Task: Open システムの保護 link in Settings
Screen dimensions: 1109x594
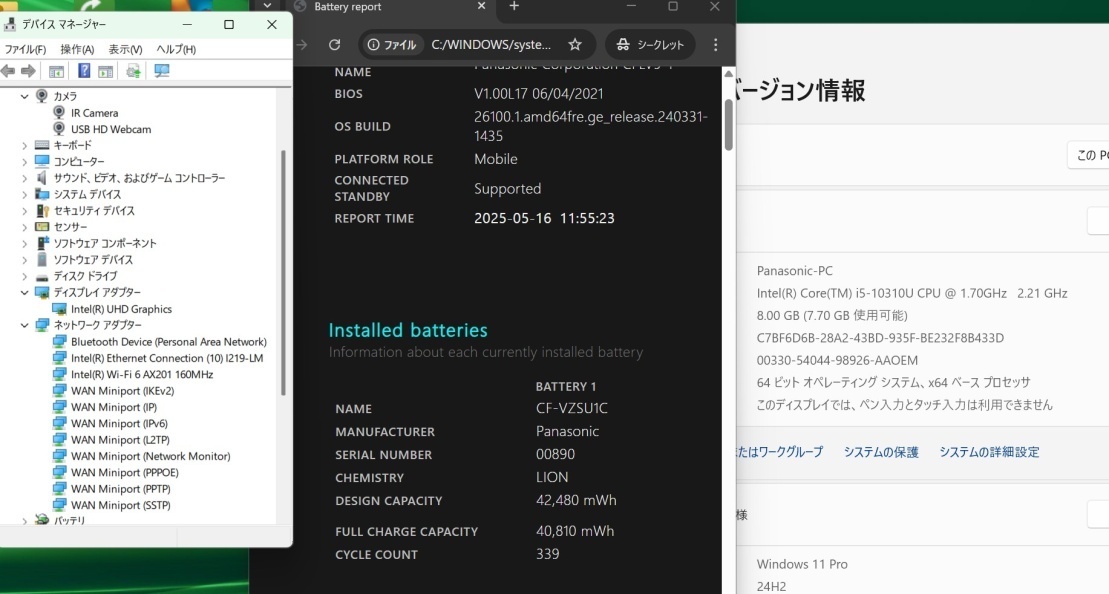Action: click(x=881, y=452)
